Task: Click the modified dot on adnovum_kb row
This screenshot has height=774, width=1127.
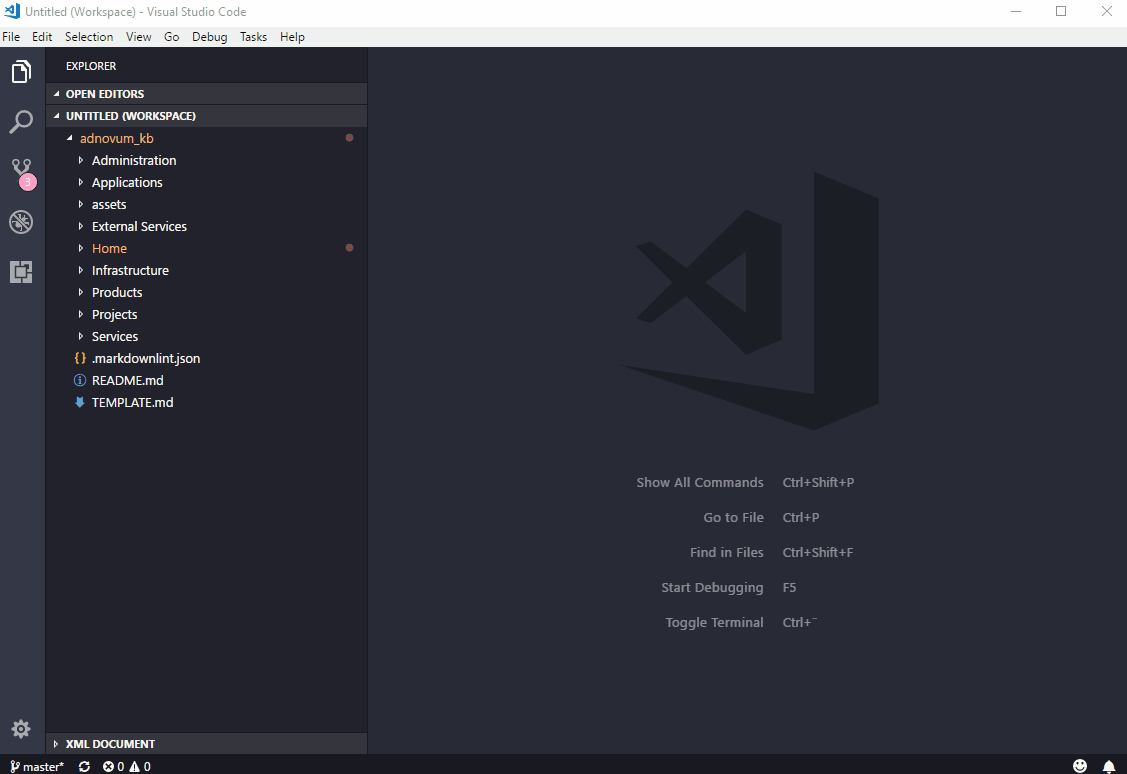Action: (349, 138)
